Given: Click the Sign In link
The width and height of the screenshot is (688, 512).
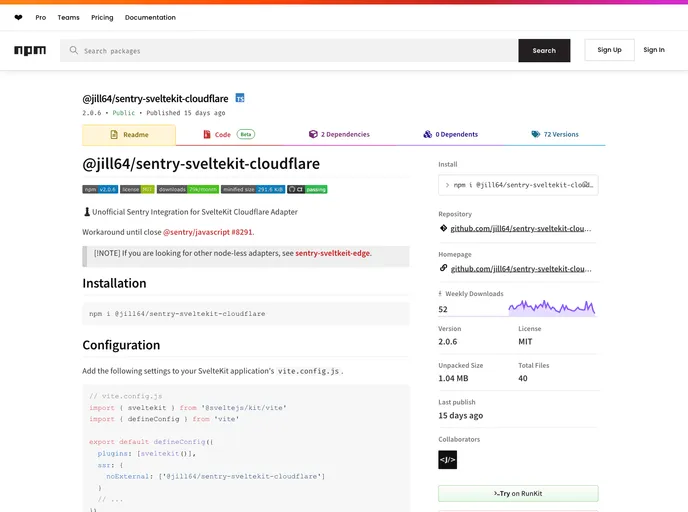Looking at the screenshot, I should coord(654,50).
